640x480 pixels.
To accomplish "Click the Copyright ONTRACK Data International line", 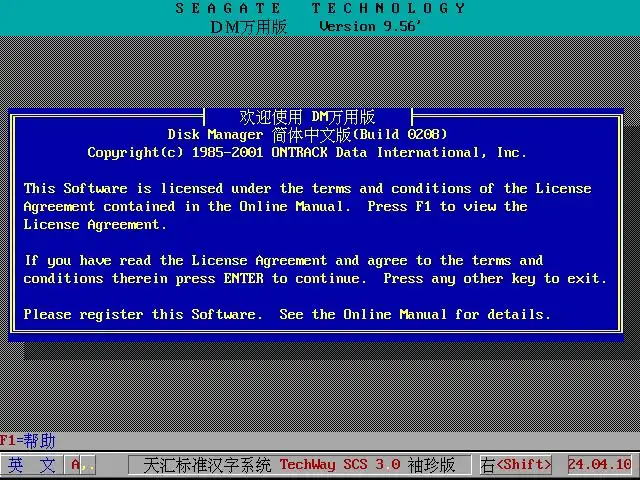I will click(x=307, y=153).
